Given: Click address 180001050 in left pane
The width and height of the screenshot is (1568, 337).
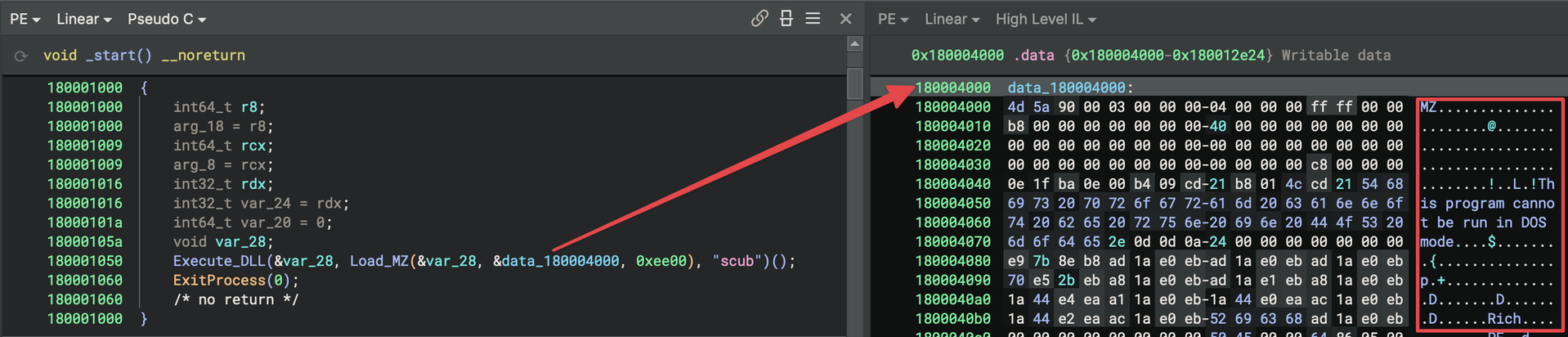Looking at the screenshot, I should [84, 261].
